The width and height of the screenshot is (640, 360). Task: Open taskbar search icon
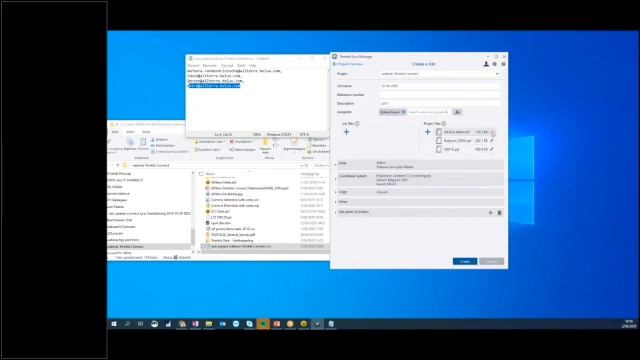(127, 324)
